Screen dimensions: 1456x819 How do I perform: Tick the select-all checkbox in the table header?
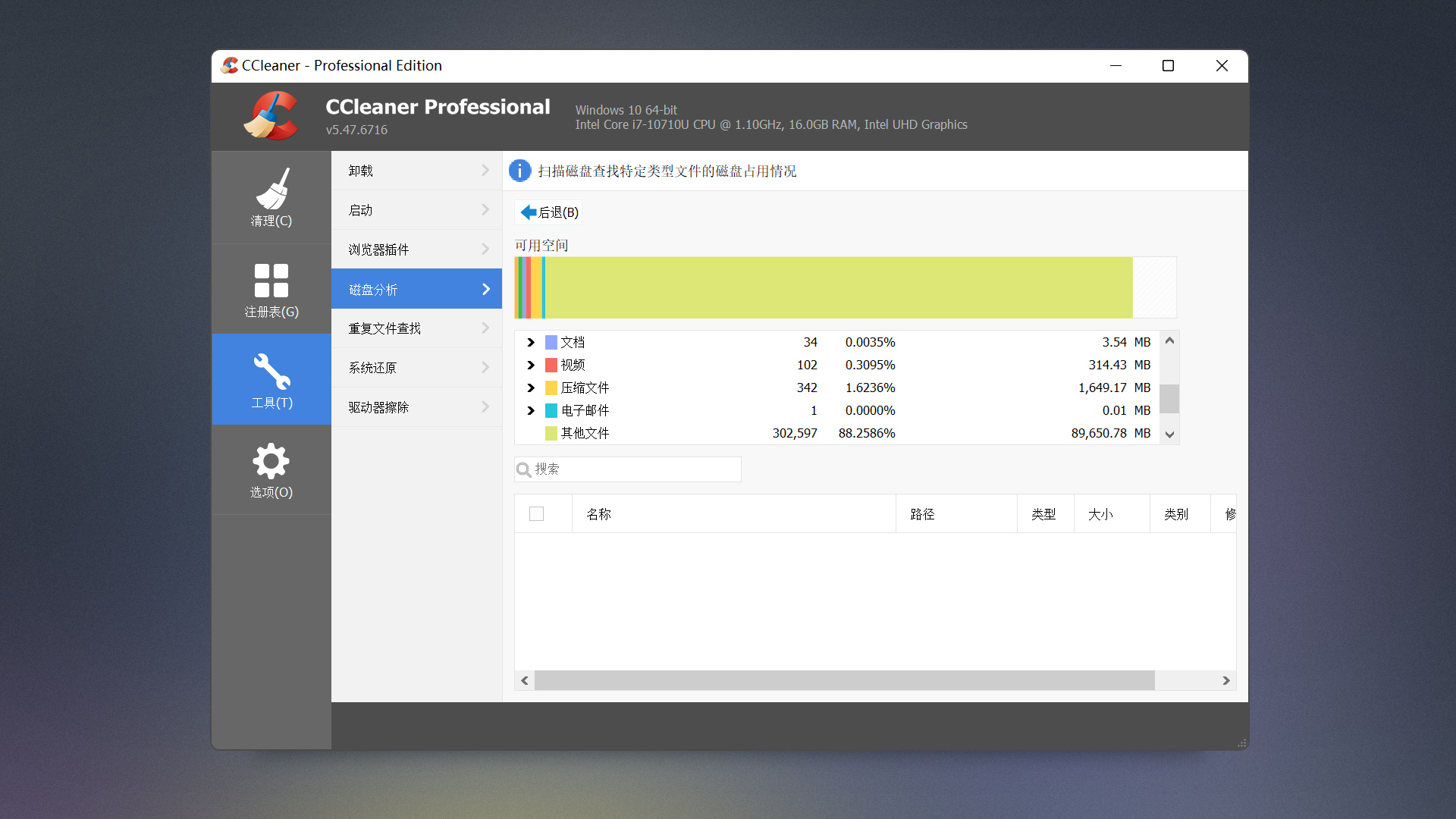[536, 513]
